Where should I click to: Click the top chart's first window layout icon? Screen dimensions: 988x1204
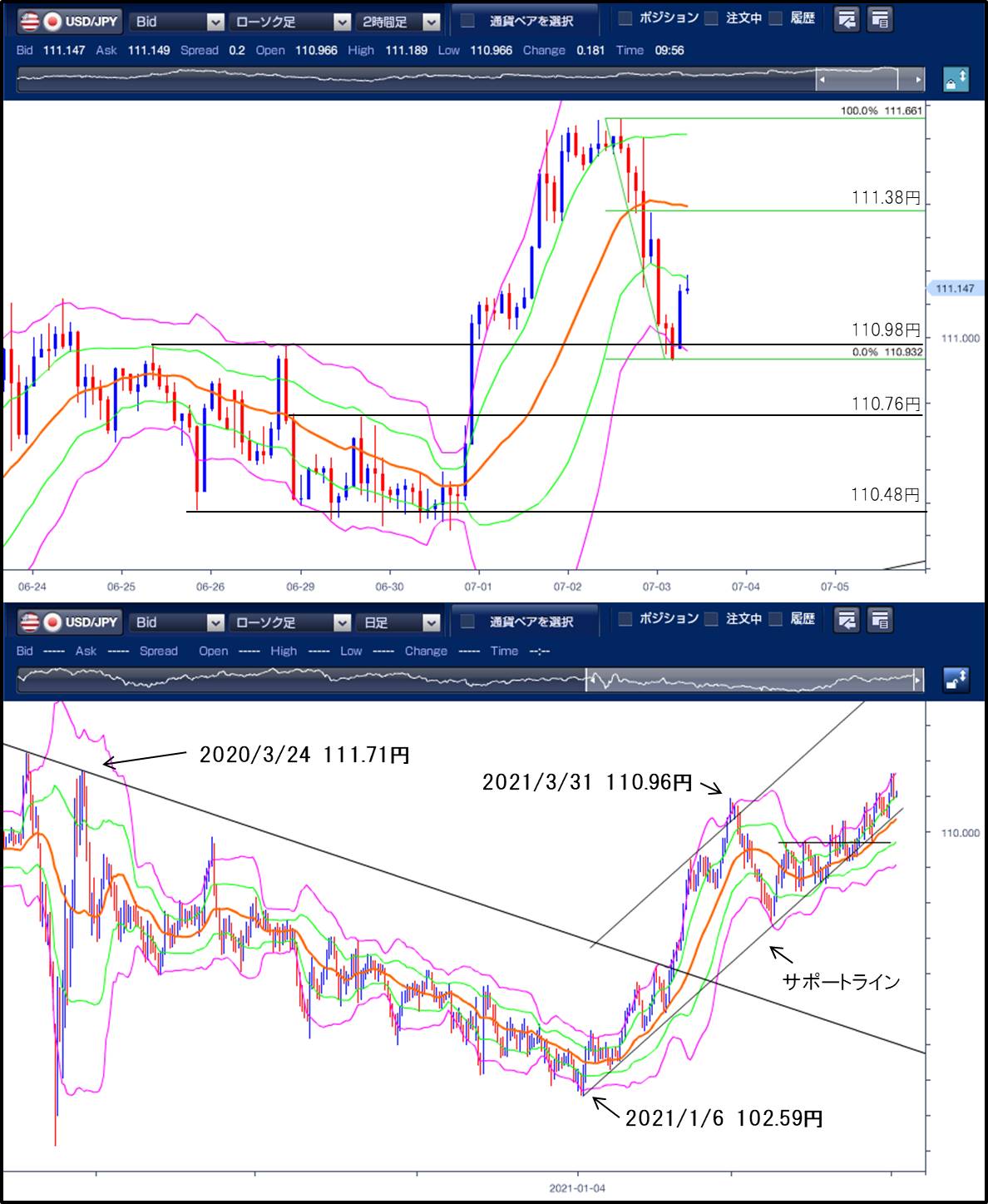[x=847, y=20]
